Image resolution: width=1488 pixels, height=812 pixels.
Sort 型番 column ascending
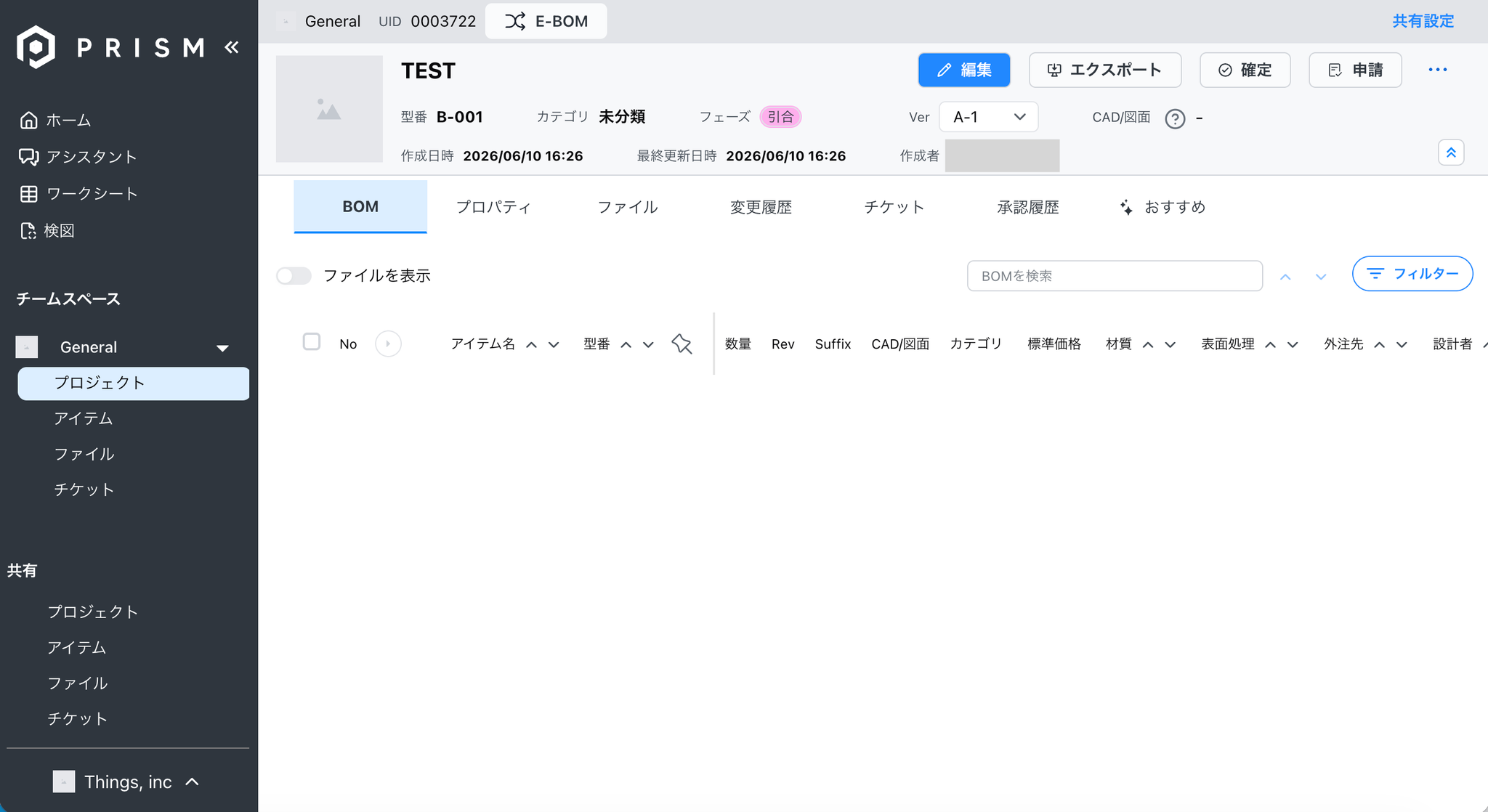pos(626,345)
